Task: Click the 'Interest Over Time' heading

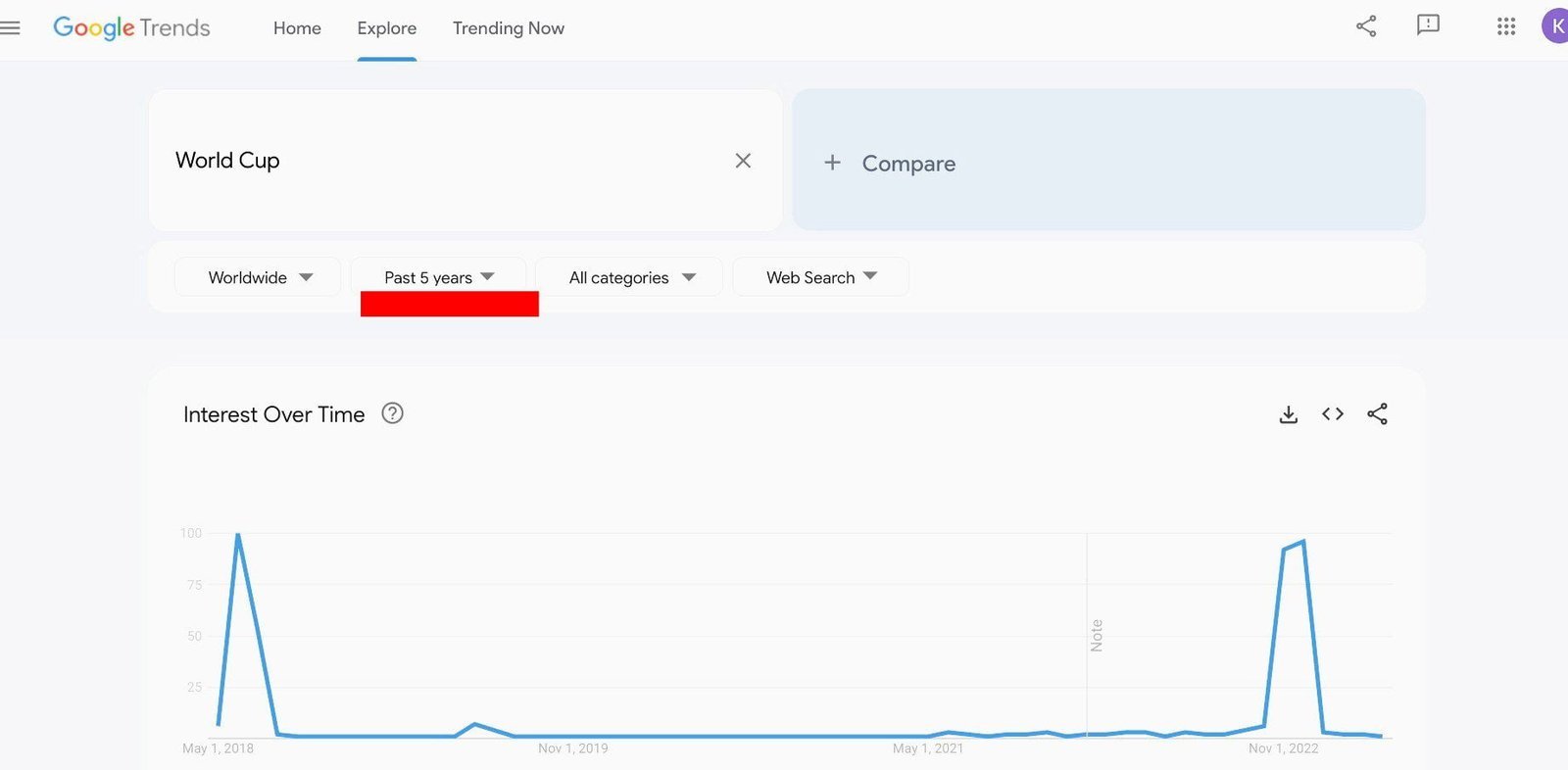Action: coord(273,414)
